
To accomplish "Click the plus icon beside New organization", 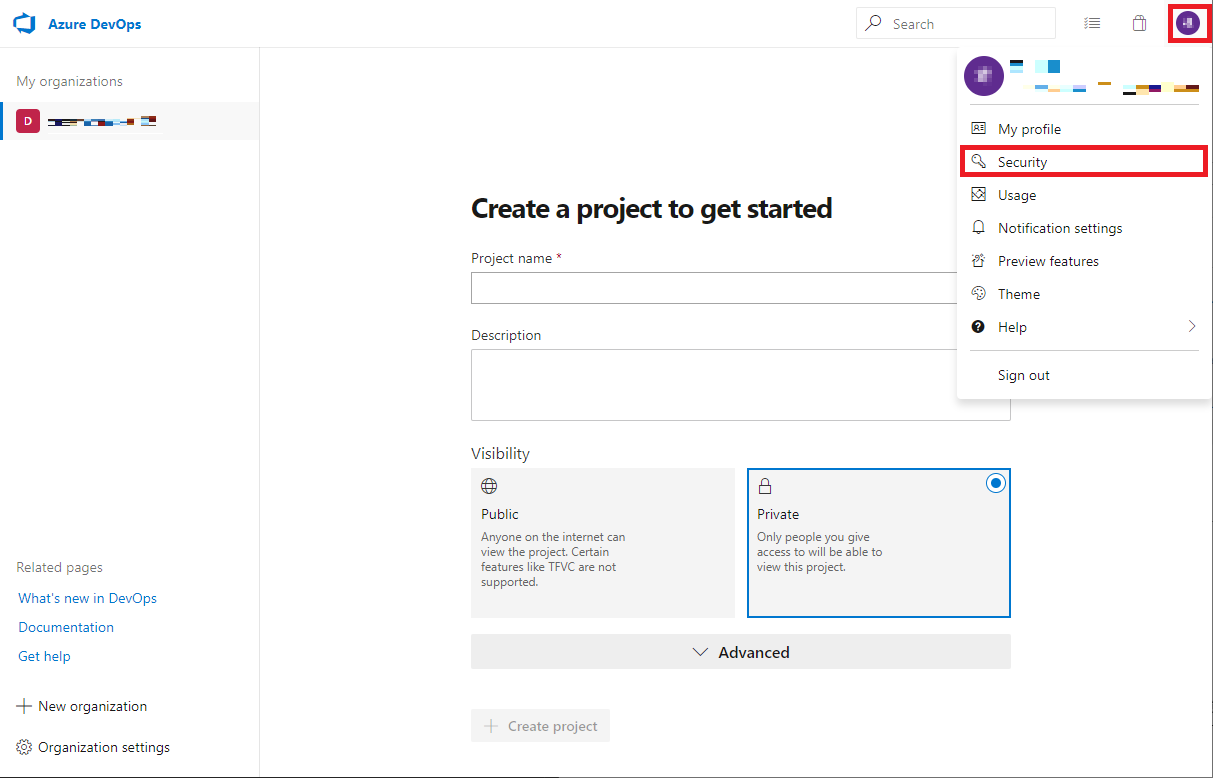I will [x=24, y=706].
